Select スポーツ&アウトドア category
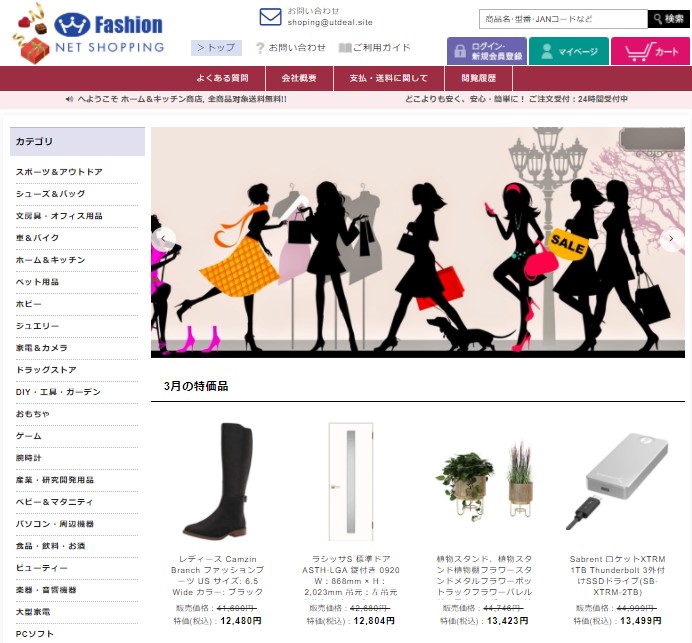Viewport: 692px width, 643px height. (59, 172)
